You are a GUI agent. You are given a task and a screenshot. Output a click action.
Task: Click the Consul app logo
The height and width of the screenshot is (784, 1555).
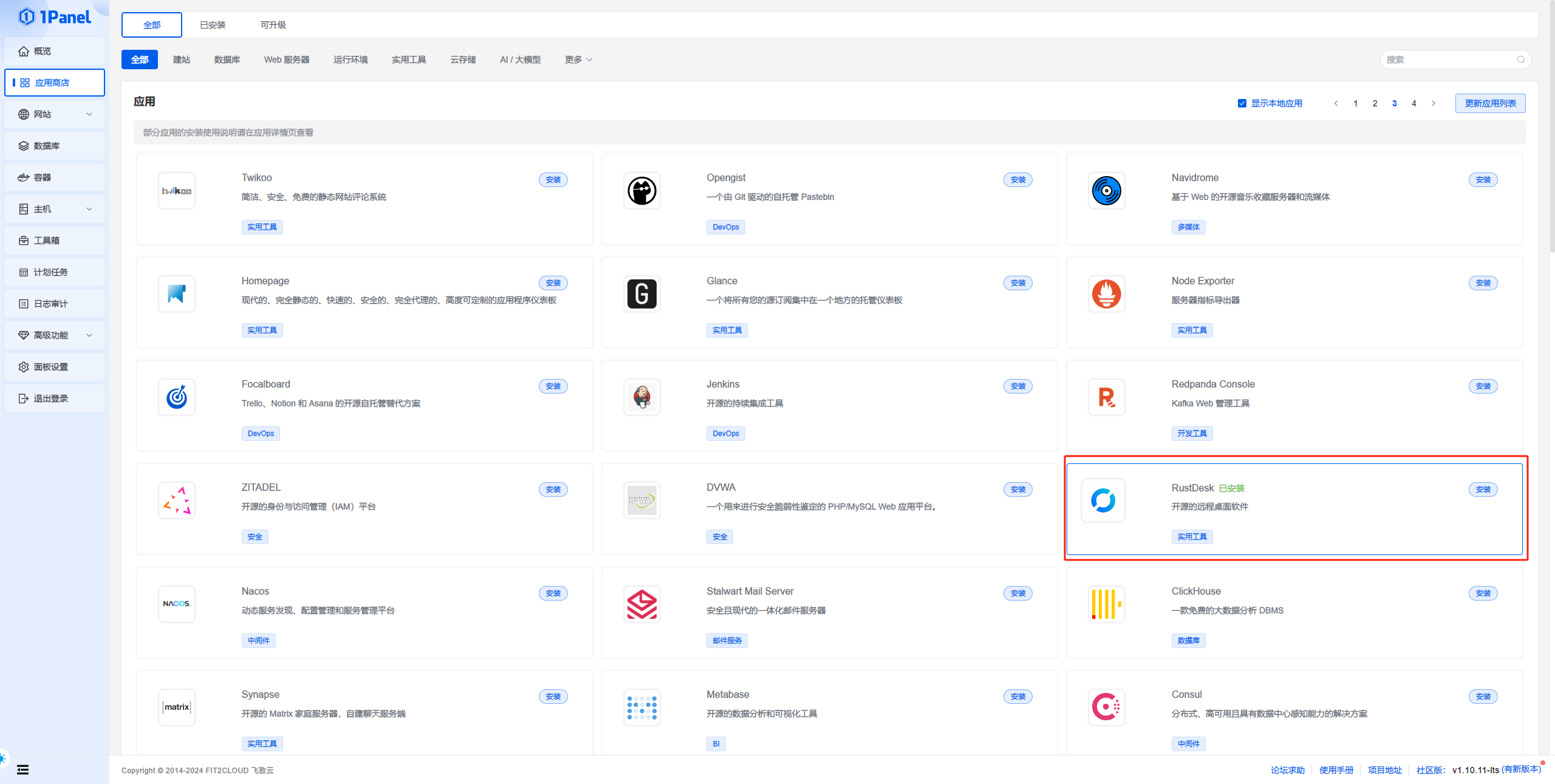point(1107,707)
